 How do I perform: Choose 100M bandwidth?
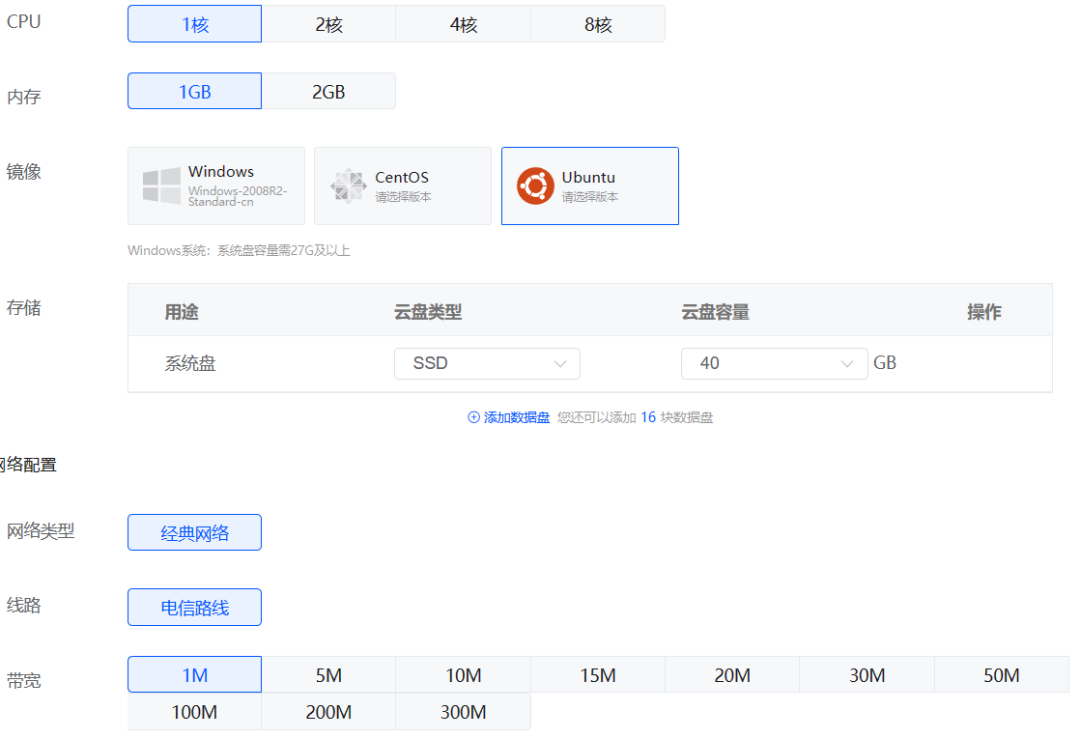point(195,713)
